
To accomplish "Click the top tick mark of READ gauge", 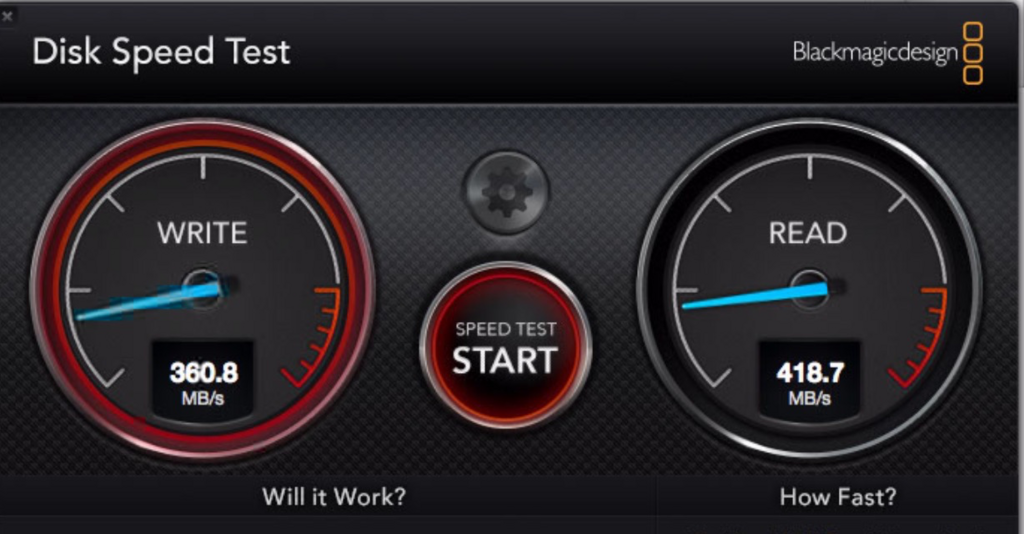I will pyautogui.click(x=810, y=167).
